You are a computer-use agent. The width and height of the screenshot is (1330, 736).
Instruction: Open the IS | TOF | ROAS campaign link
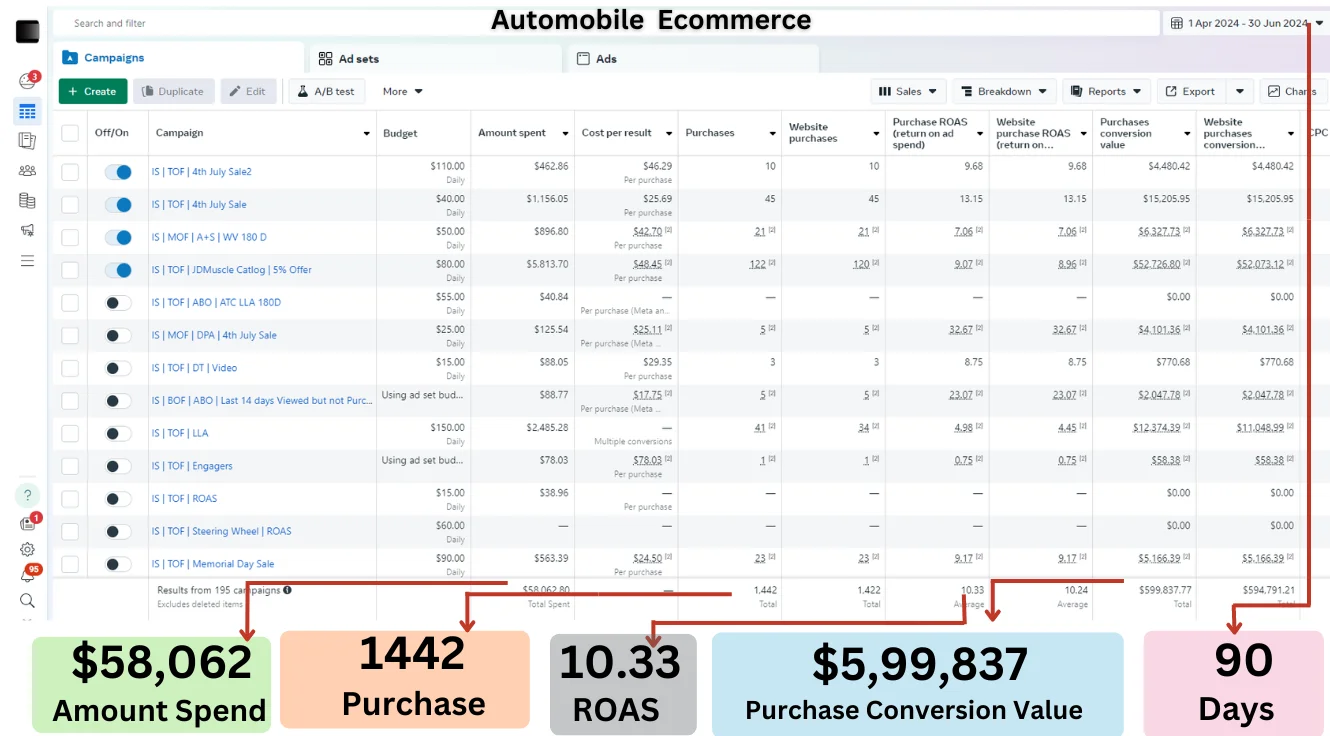coord(184,499)
